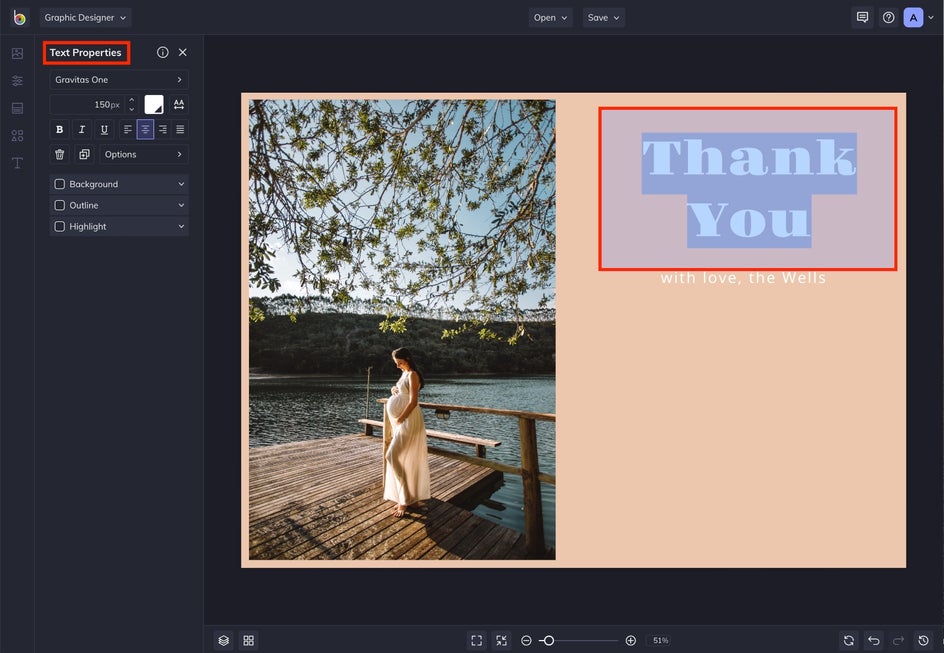Toggle italic formatting

pos(82,129)
